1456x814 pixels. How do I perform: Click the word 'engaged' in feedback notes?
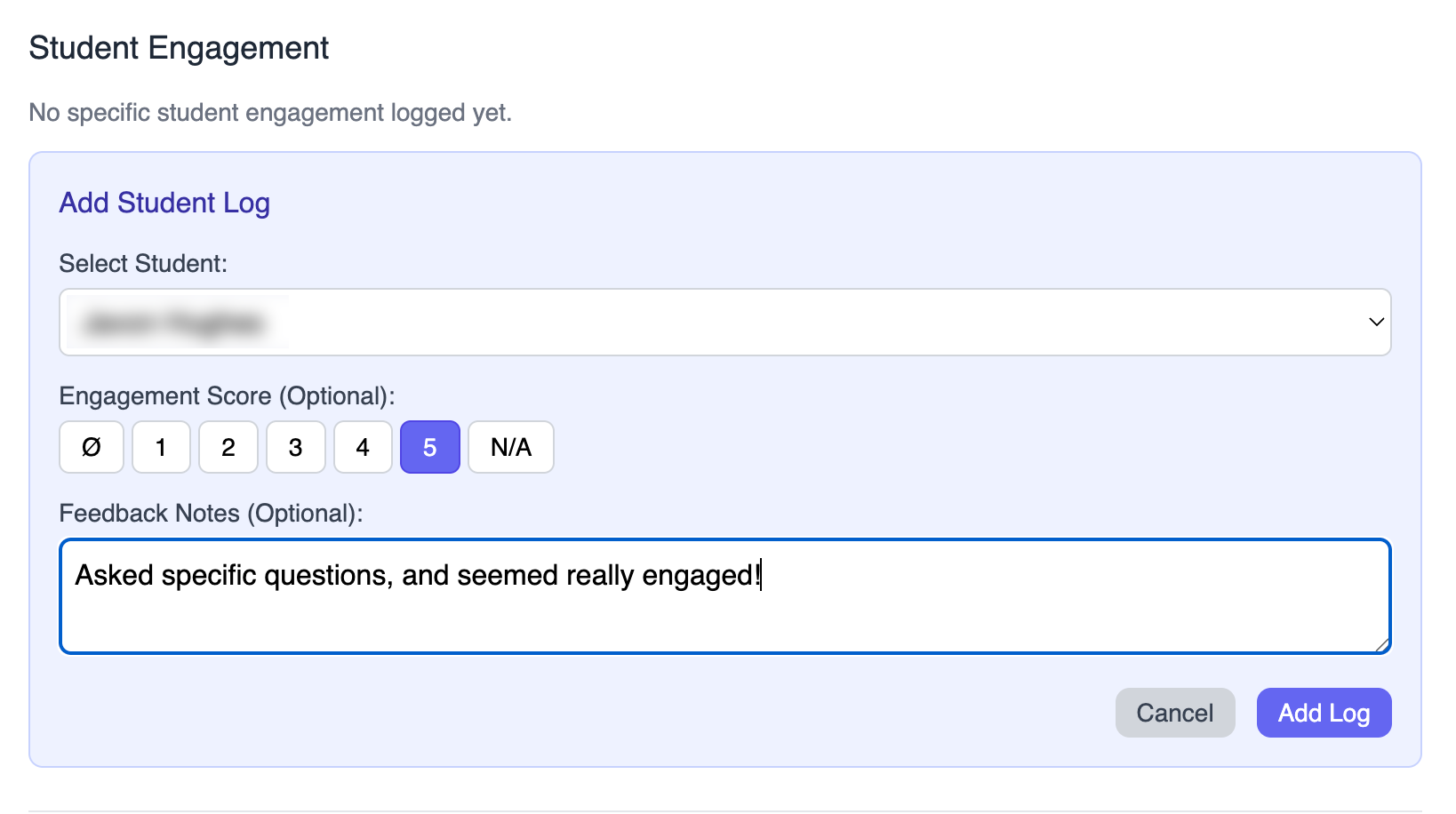click(698, 576)
